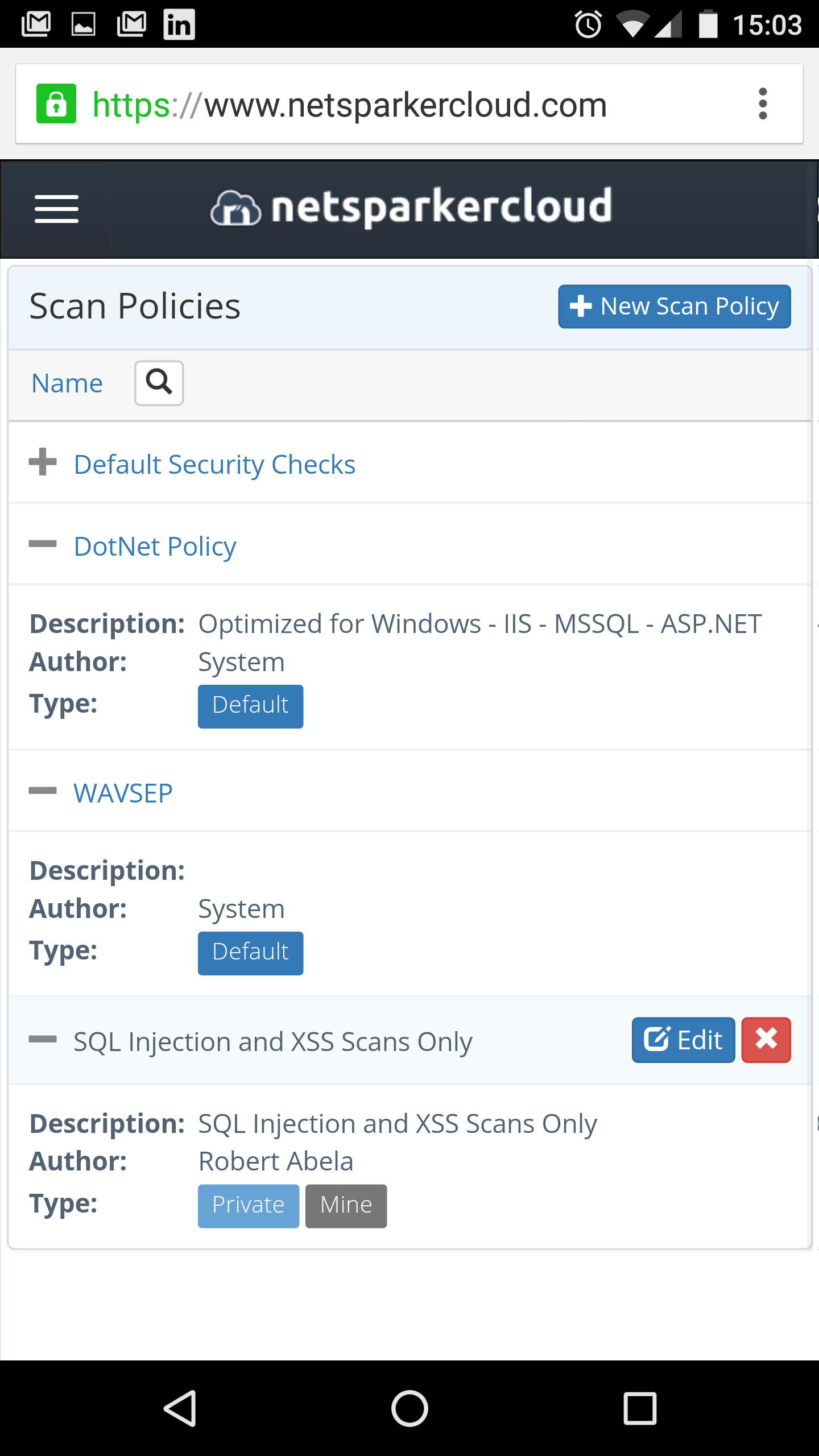Tap the second Gmail notification icon
This screenshot has width=819, height=1456.
coord(131,24)
